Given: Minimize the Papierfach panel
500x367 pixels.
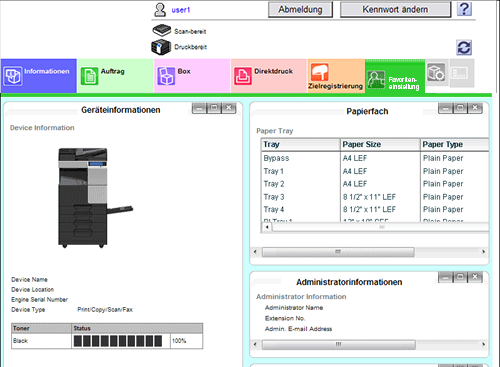Looking at the screenshot, I should tap(446, 108).
